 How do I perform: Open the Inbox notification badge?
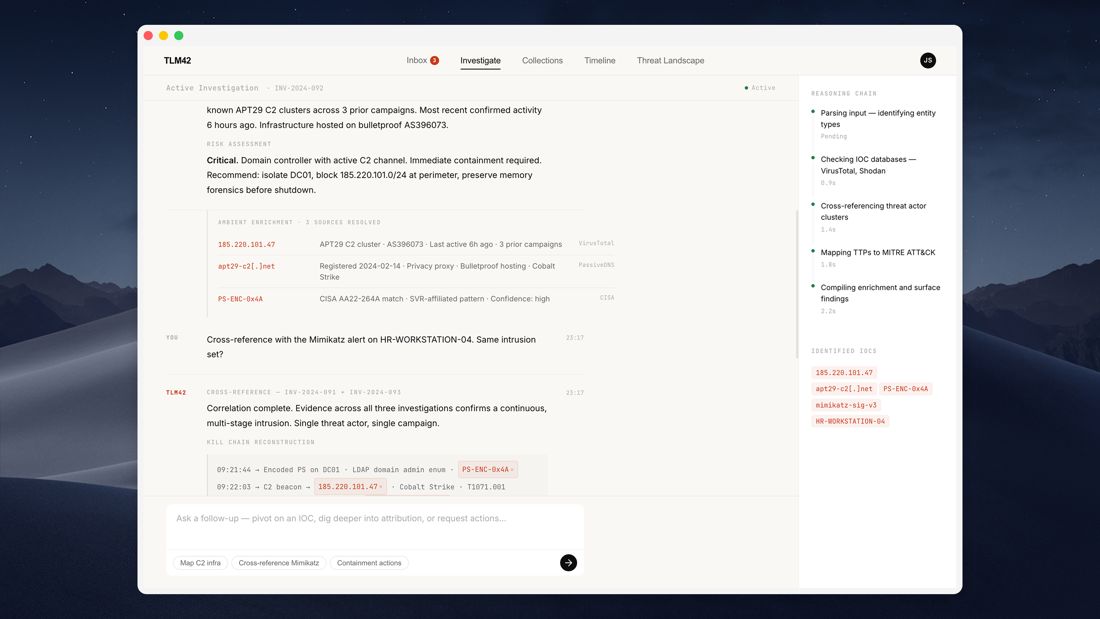(434, 60)
